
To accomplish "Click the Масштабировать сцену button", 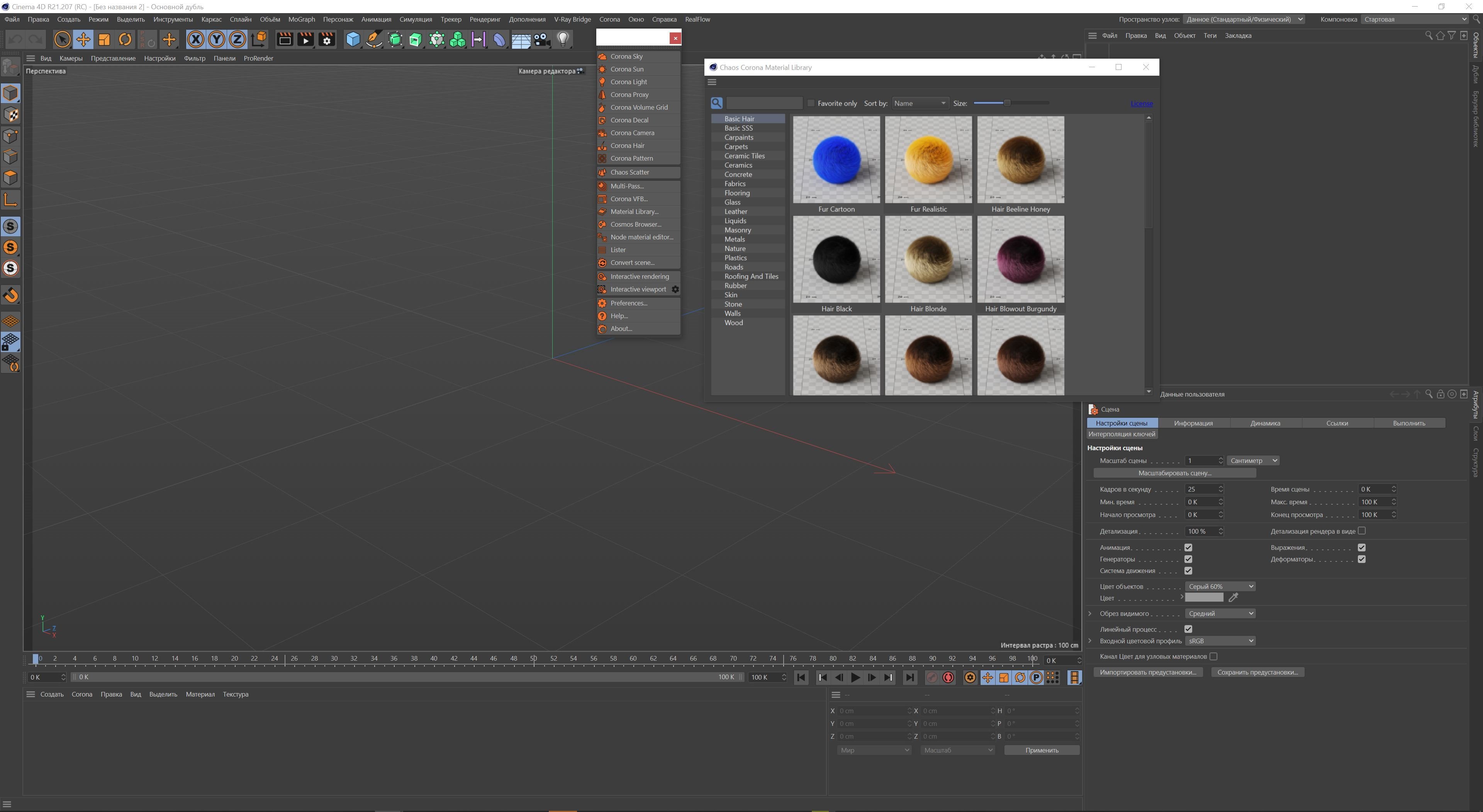I will [x=1174, y=473].
